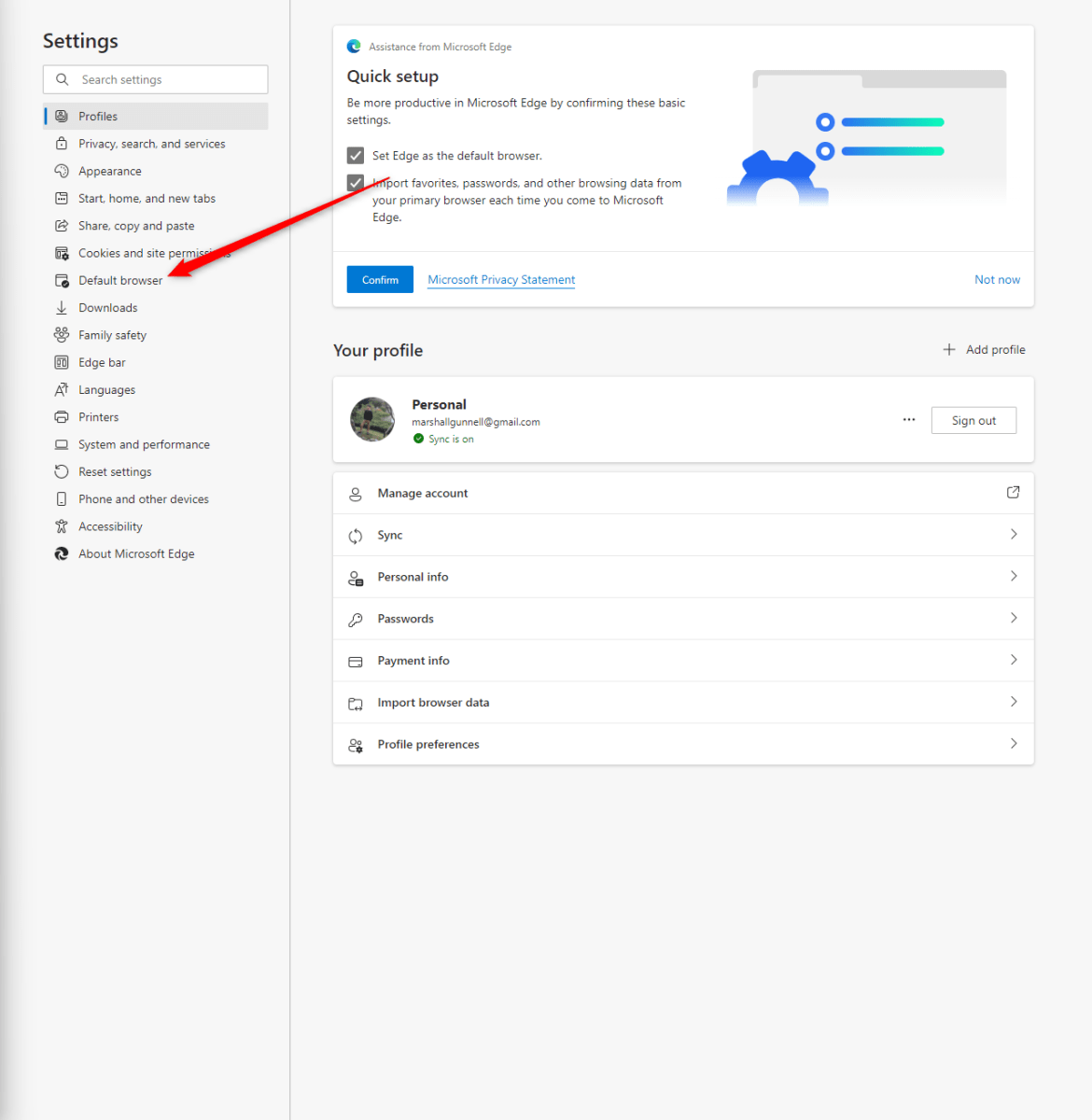Click the Passwords key icon
This screenshot has height=1120, width=1092.
tap(356, 619)
